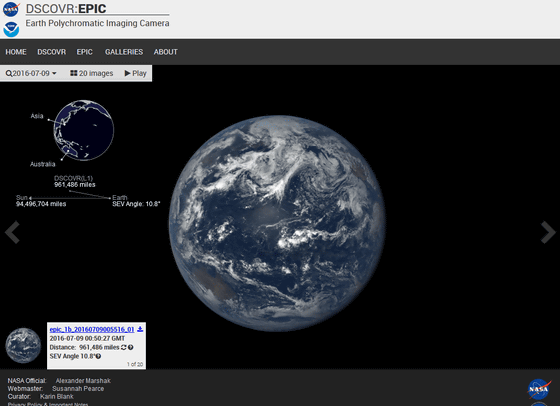Expand the 2016-07-09 date dropdown
Screen dimensions: 560x406
coord(31,73)
